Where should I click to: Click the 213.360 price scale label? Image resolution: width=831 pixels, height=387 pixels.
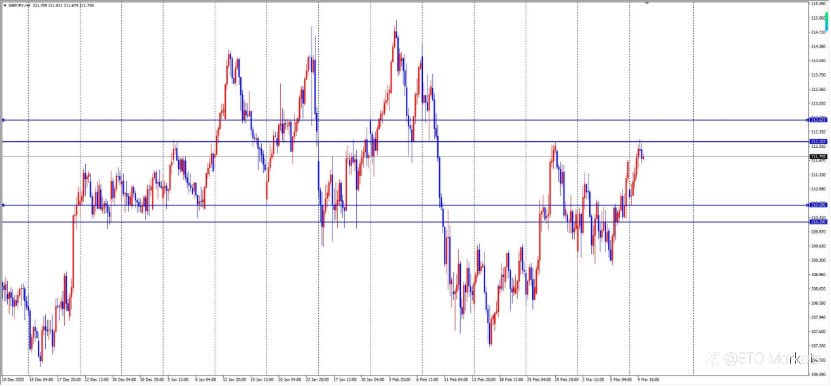(818, 89)
